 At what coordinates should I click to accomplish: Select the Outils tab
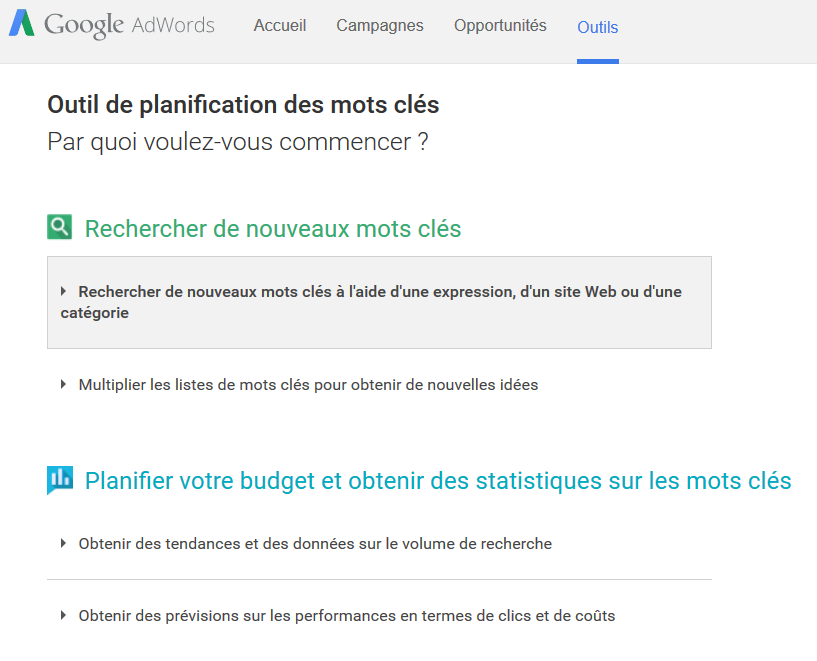pyautogui.click(x=598, y=27)
